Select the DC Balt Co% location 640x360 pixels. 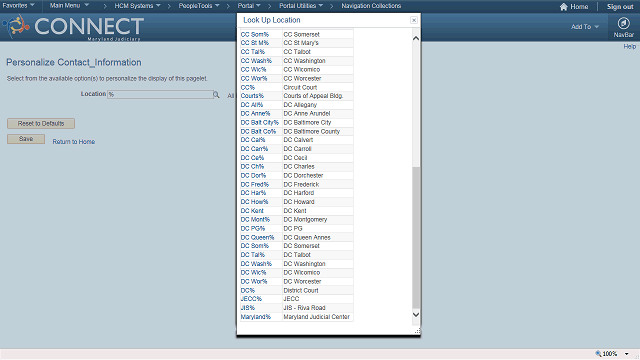tap(258, 131)
